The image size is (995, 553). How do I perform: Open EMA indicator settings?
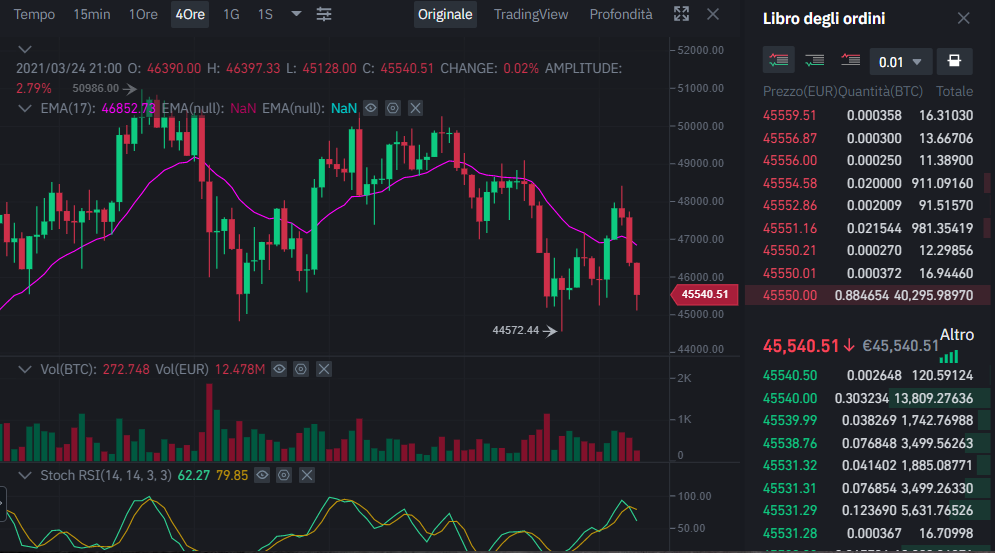coord(393,108)
